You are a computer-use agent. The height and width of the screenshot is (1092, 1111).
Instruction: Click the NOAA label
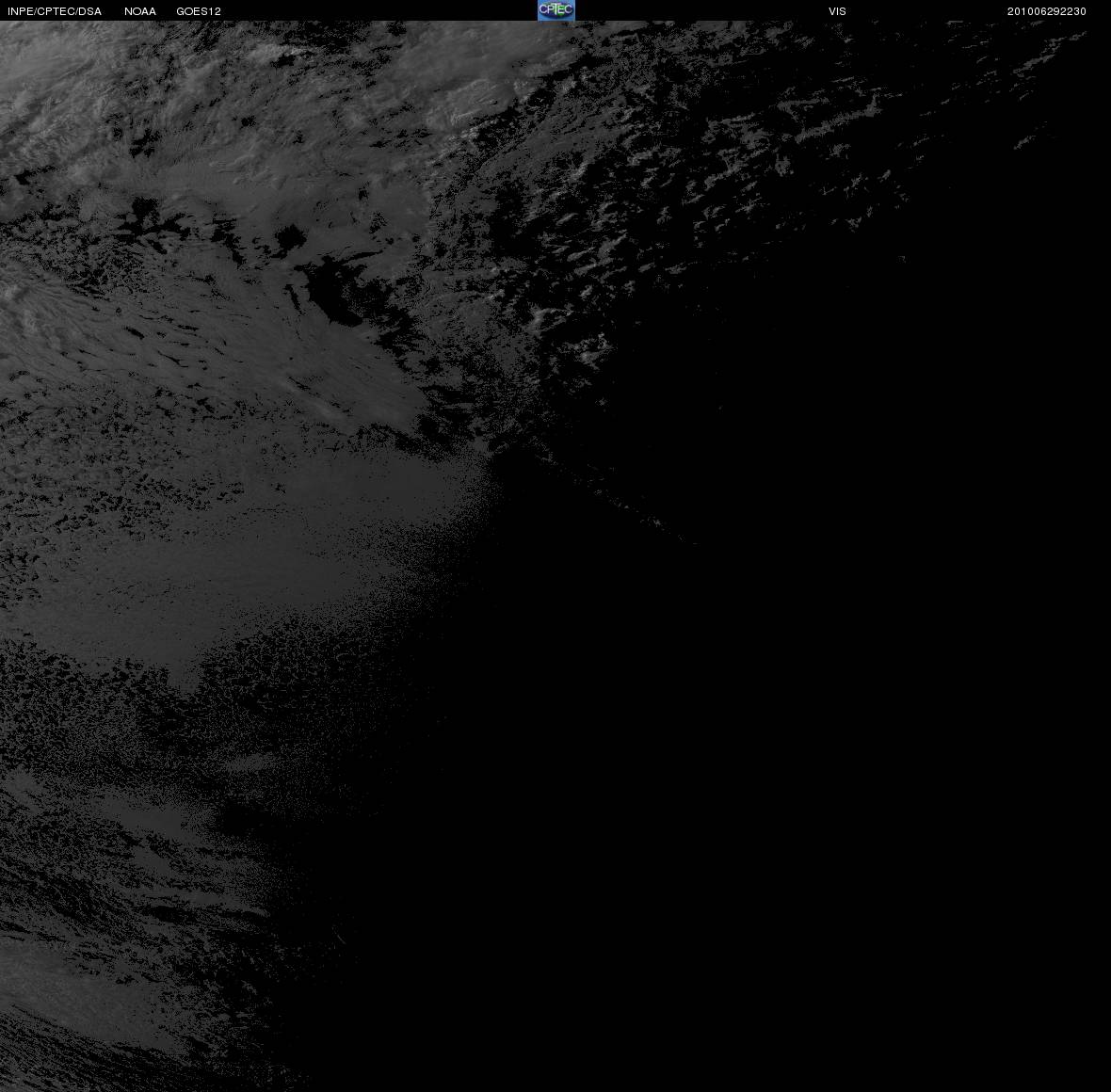click(x=140, y=11)
